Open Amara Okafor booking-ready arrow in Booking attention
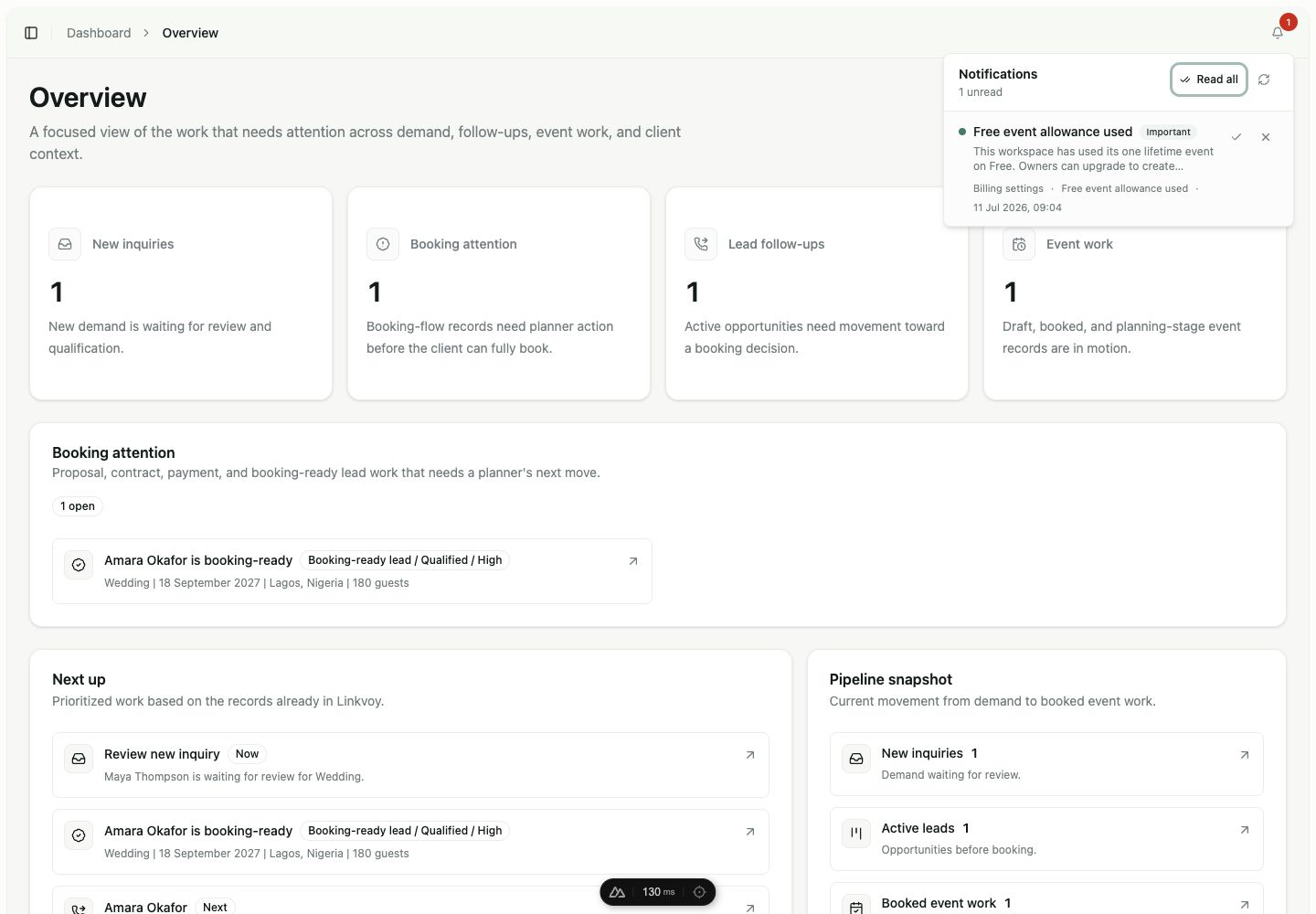Viewport: 1316px width, 914px height. (x=633, y=561)
